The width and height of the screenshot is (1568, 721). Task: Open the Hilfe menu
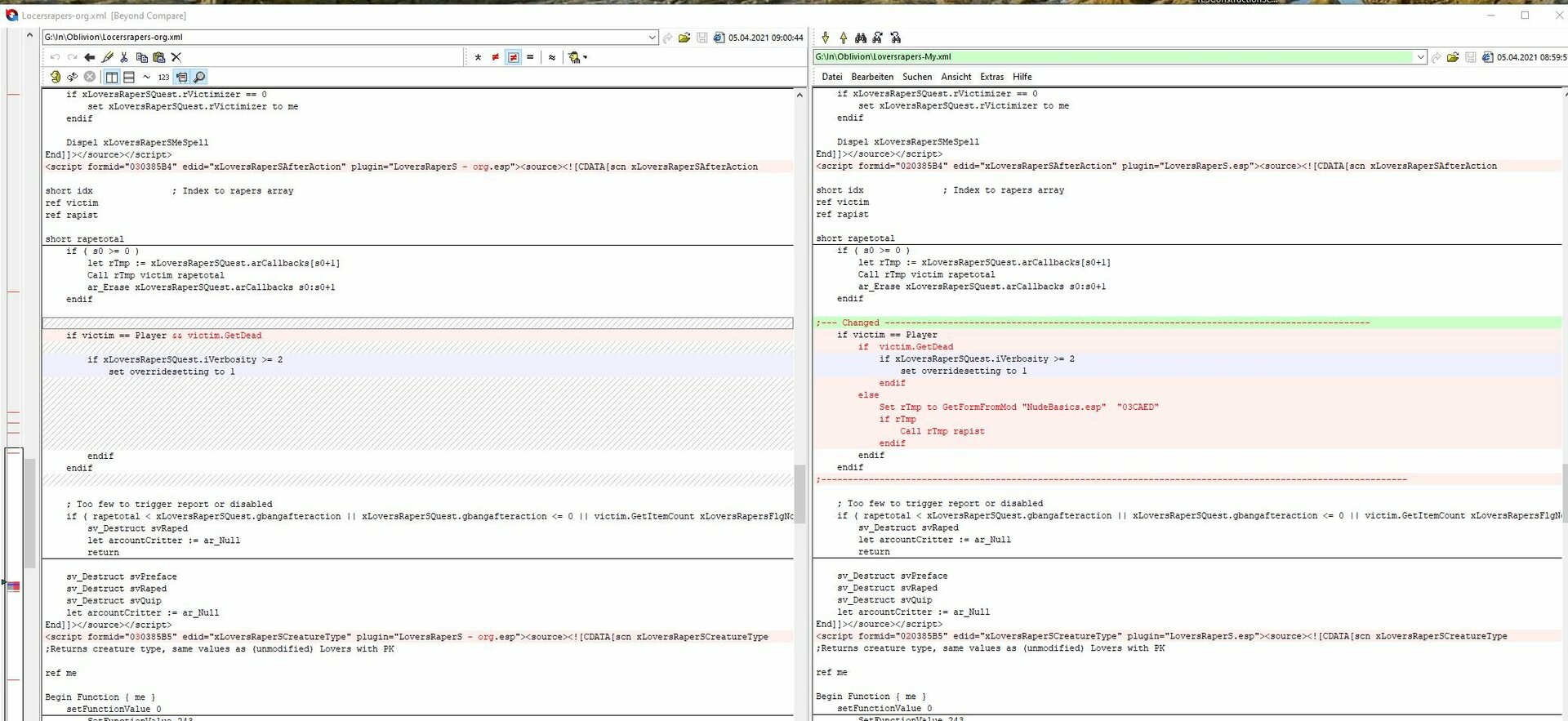1022,77
